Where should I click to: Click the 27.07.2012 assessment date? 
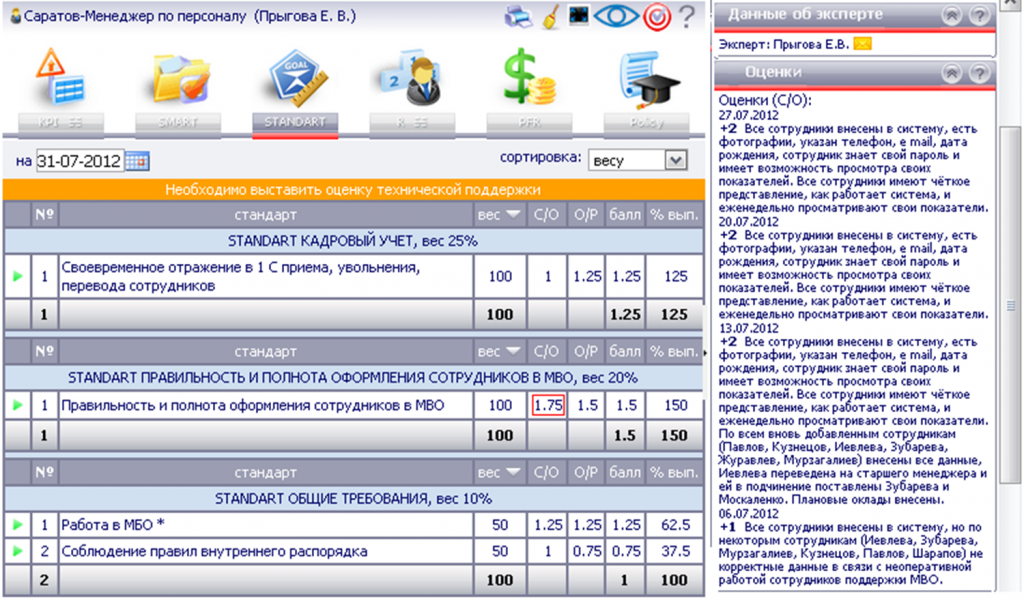pos(748,115)
